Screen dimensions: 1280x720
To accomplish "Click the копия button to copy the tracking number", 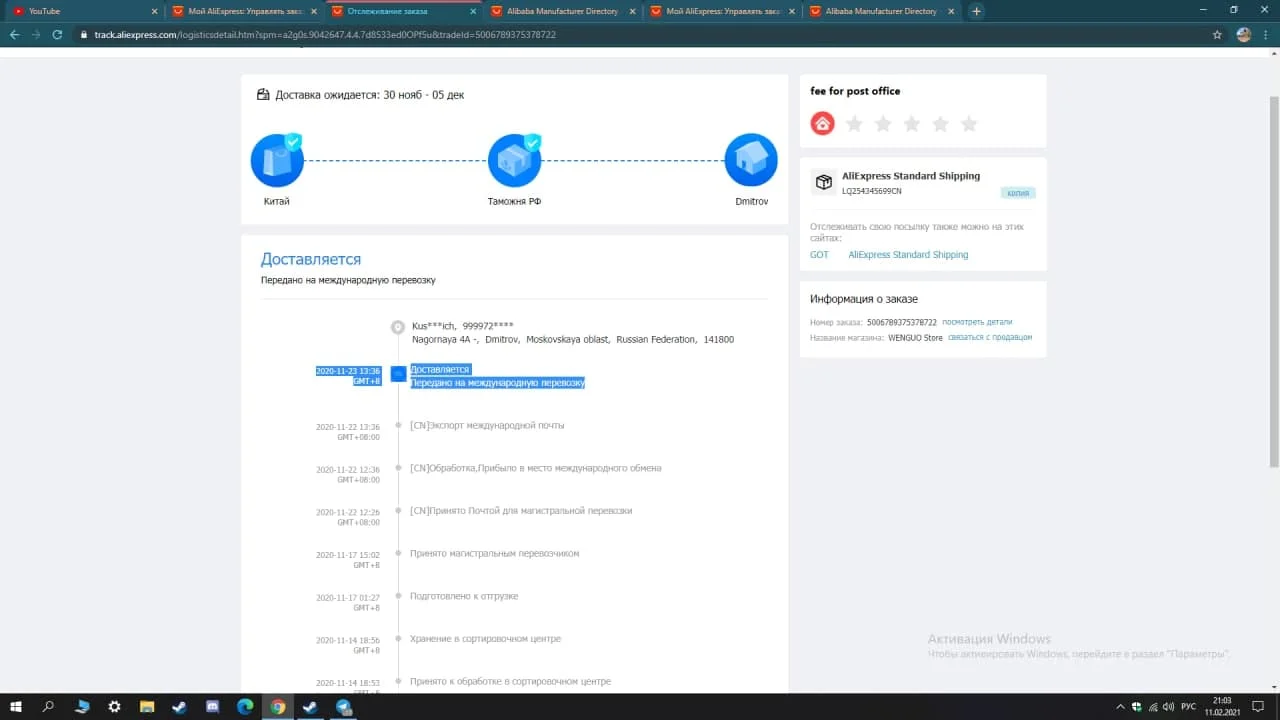I will pyautogui.click(x=1018, y=193).
